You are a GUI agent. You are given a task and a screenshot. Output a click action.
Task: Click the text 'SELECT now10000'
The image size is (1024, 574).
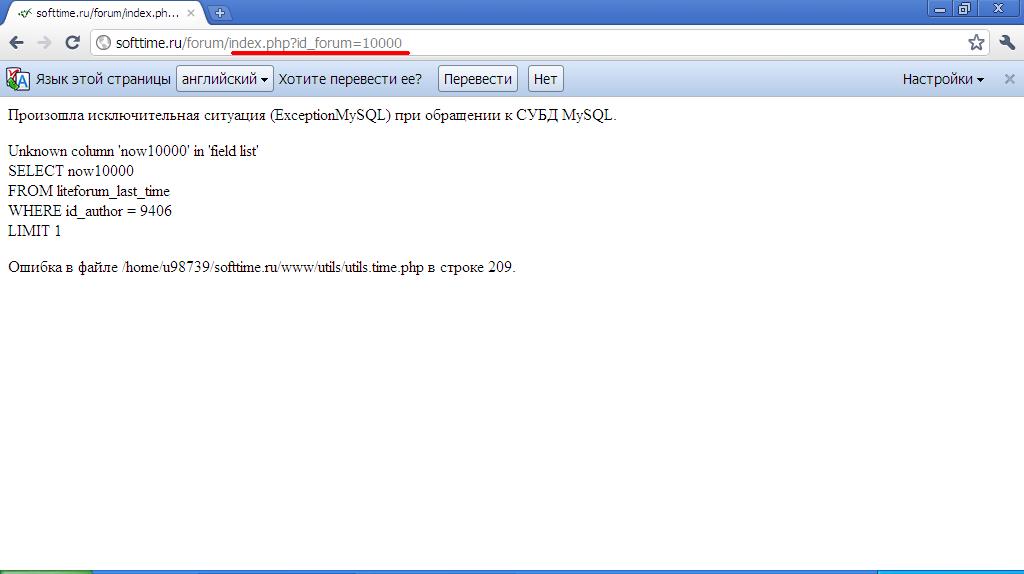tap(71, 171)
